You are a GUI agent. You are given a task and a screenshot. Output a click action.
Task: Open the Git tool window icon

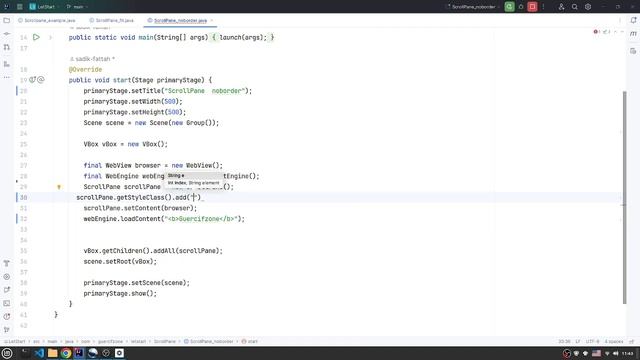tap(7, 330)
